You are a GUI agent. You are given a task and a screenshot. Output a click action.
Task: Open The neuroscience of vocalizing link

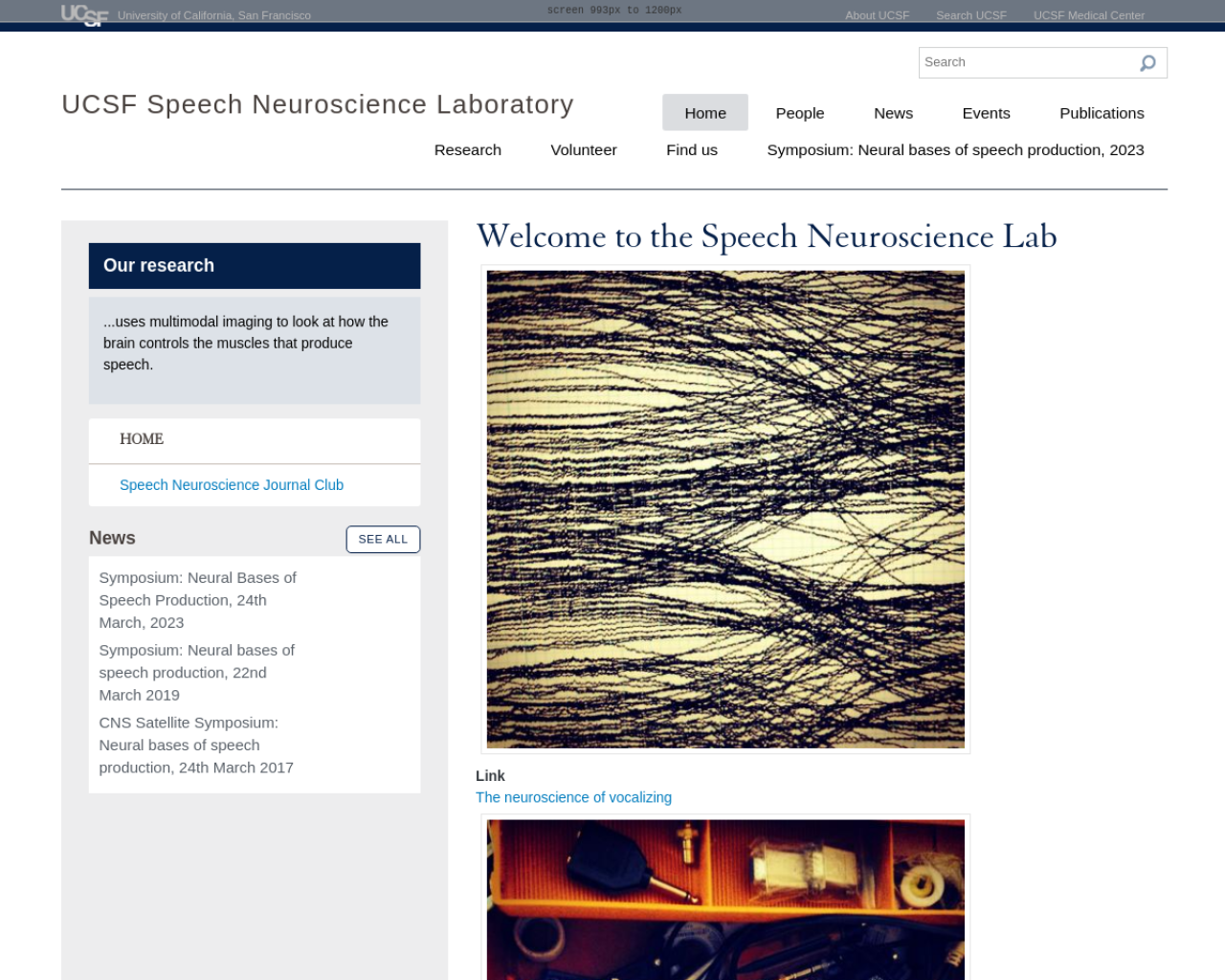click(573, 797)
